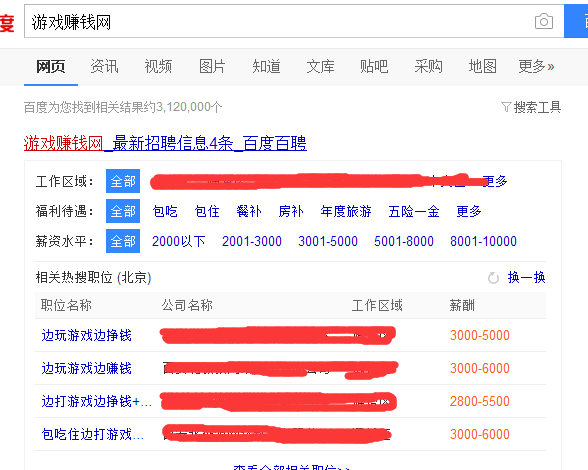Open the 更多» search category menu

point(536,66)
